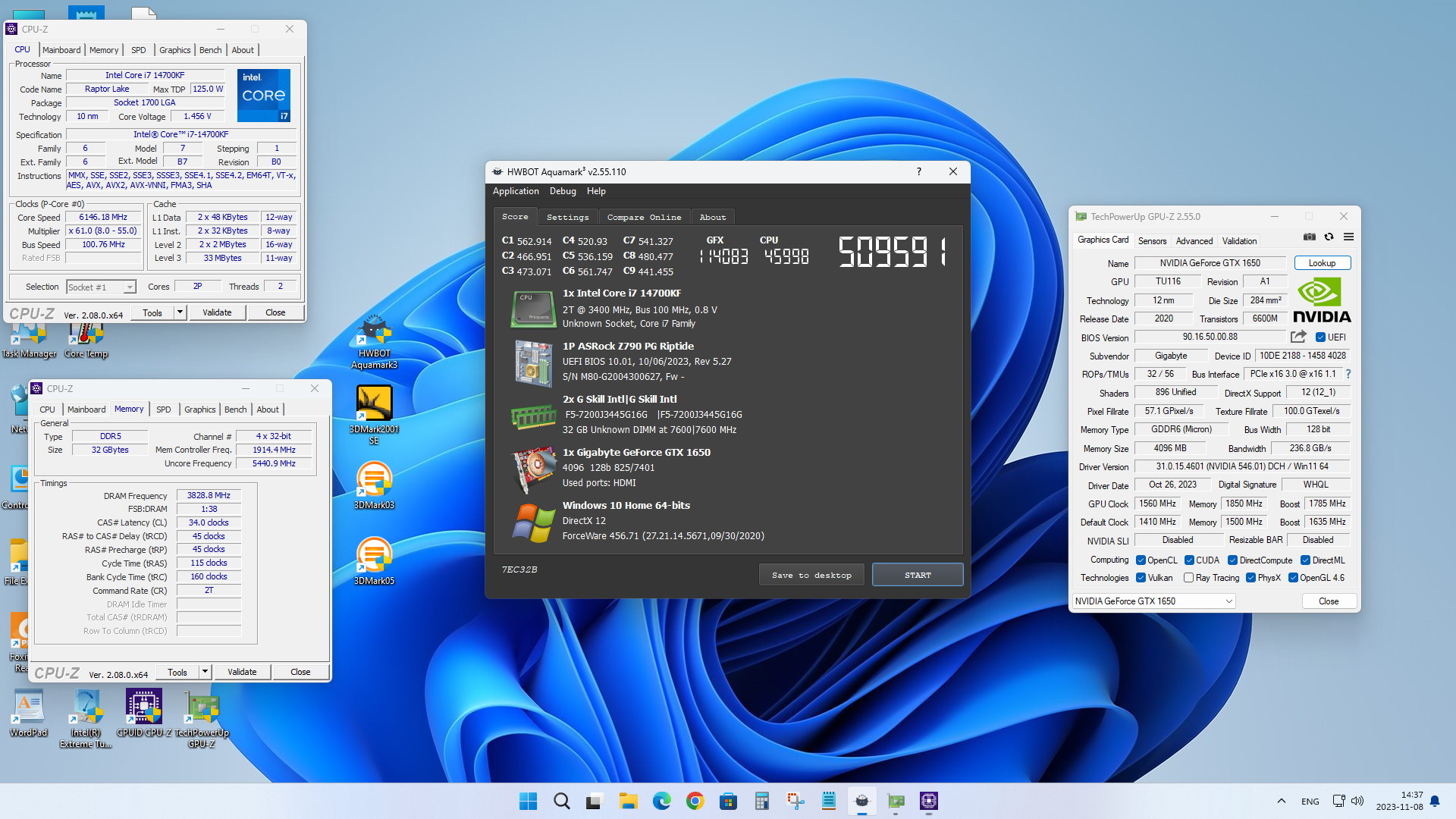Launch Google Chrome from taskbar
Image resolution: width=1456 pixels, height=819 pixels.
(695, 801)
